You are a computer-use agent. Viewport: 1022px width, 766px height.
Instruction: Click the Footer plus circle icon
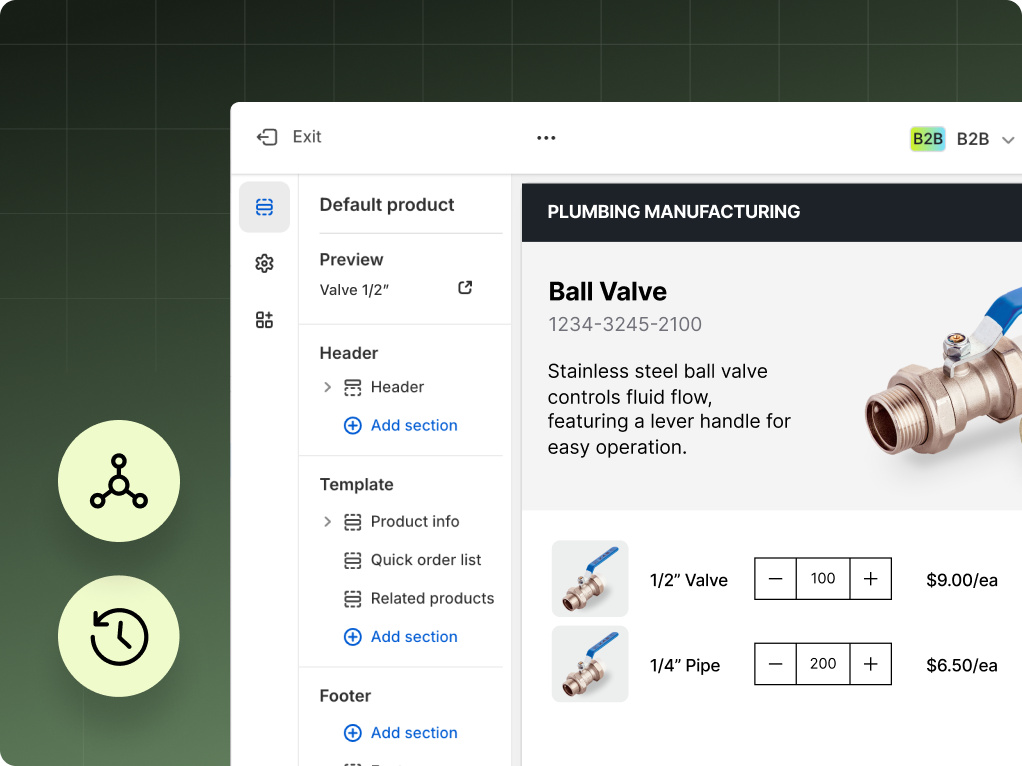click(353, 733)
